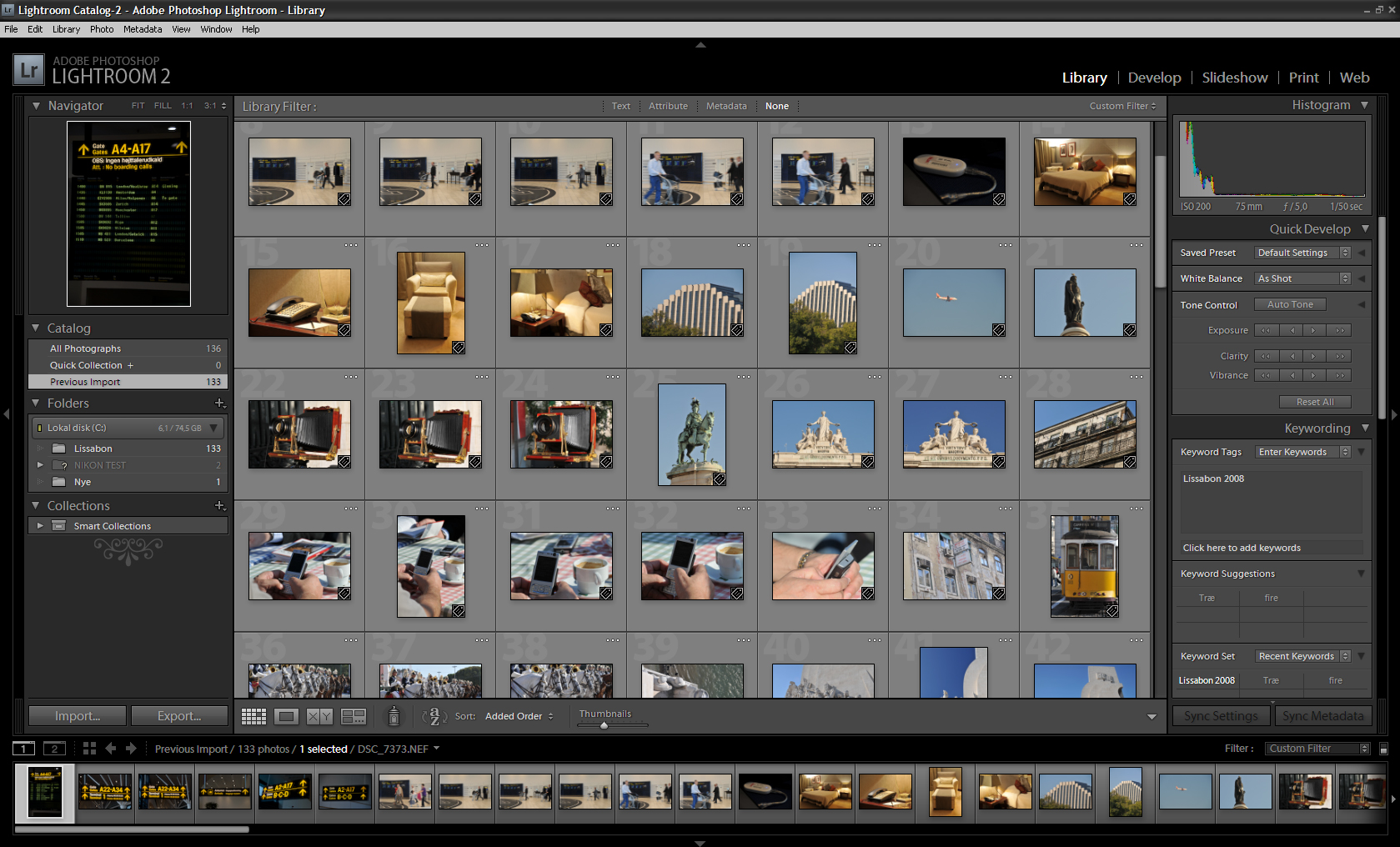Click the filmstrip go back arrow

tap(111, 749)
